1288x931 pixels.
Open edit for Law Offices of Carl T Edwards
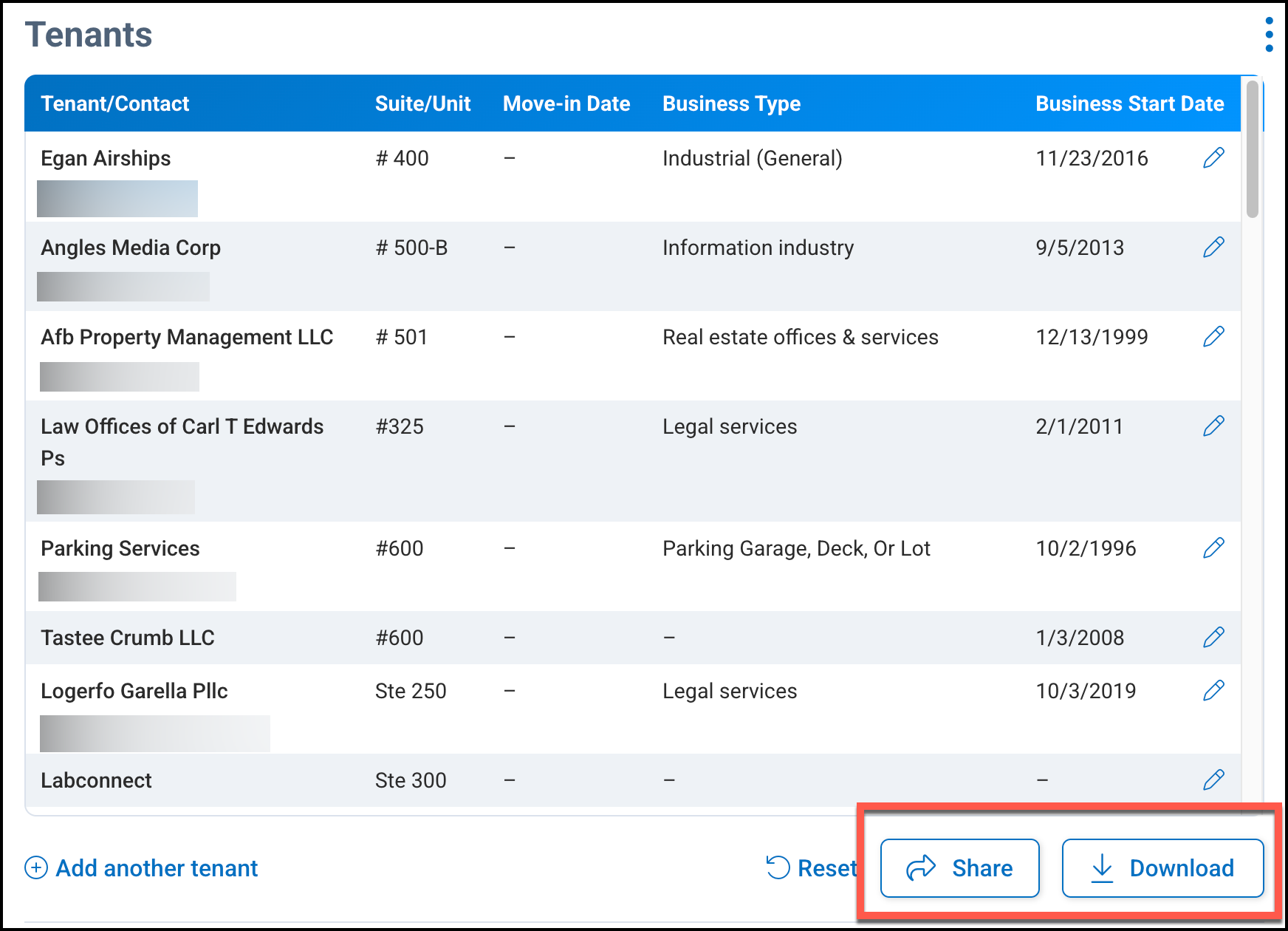click(1213, 426)
